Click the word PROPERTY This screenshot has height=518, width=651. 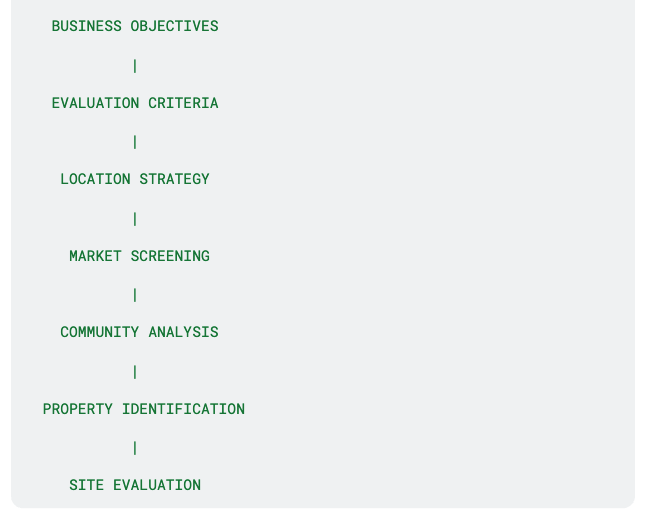pos(78,409)
